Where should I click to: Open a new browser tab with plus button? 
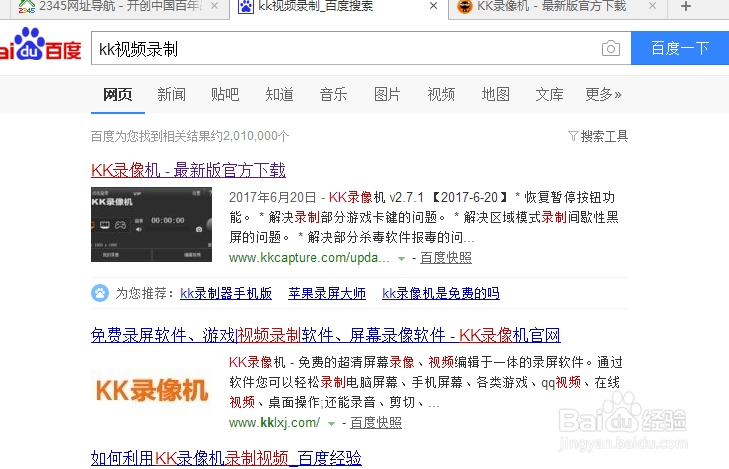click(686, 7)
